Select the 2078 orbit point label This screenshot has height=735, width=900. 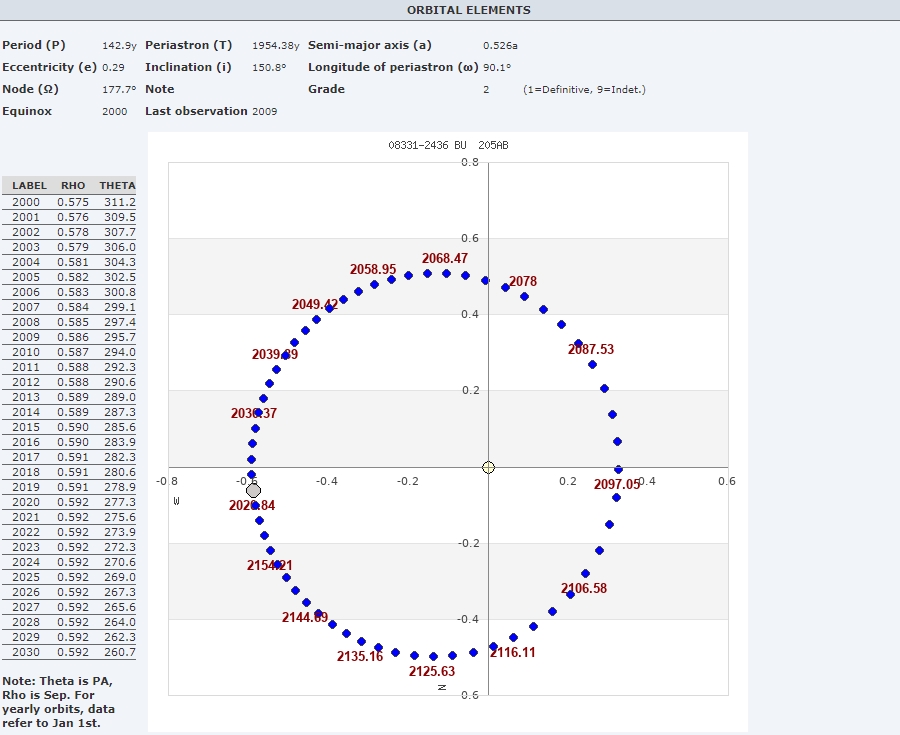click(523, 282)
